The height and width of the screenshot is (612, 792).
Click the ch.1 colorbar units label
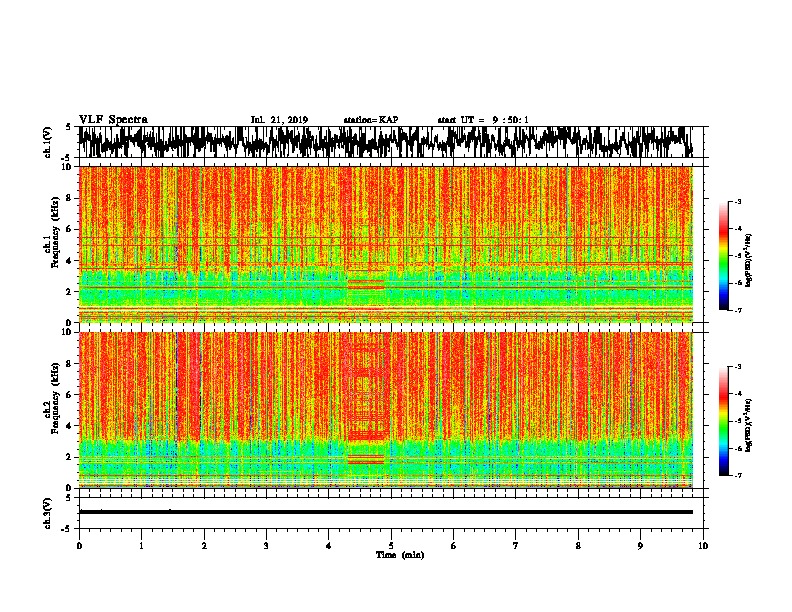749,261
